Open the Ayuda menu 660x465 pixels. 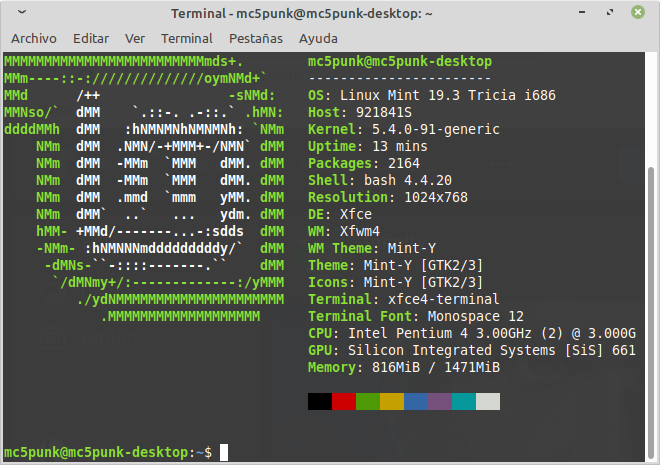[318, 39]
